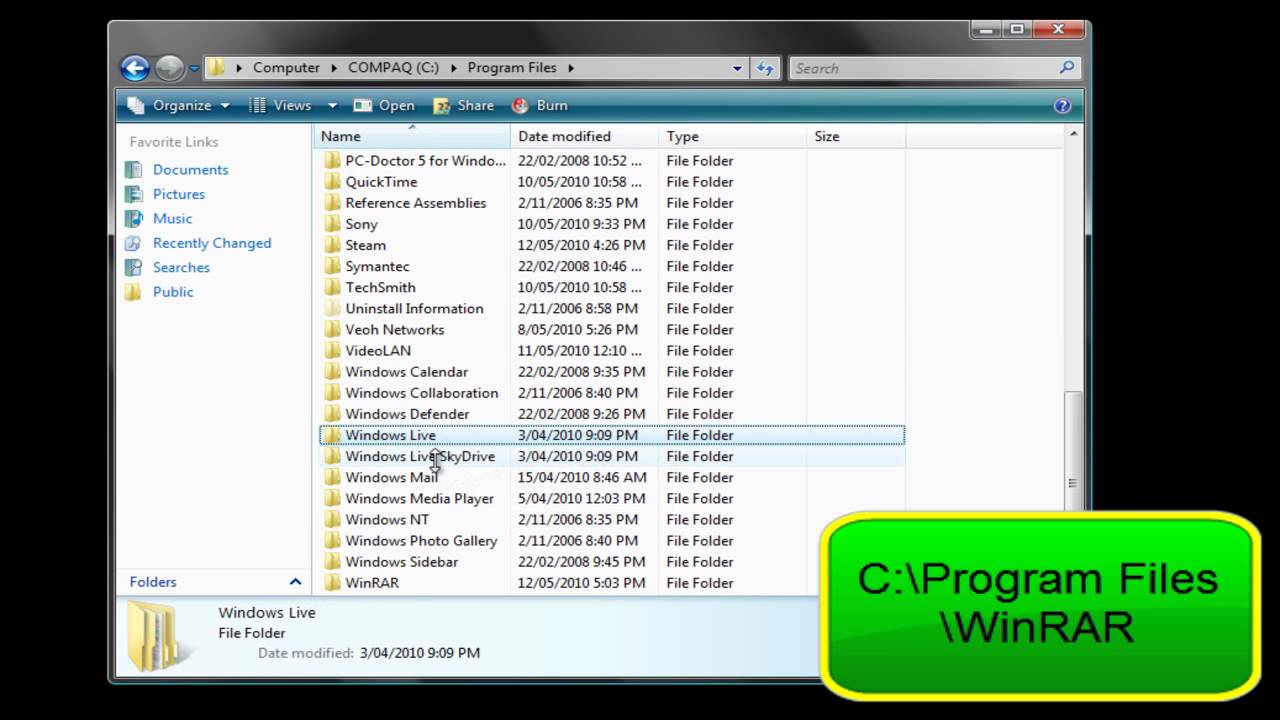Select the Windows NT folder icon

(332, 519)
